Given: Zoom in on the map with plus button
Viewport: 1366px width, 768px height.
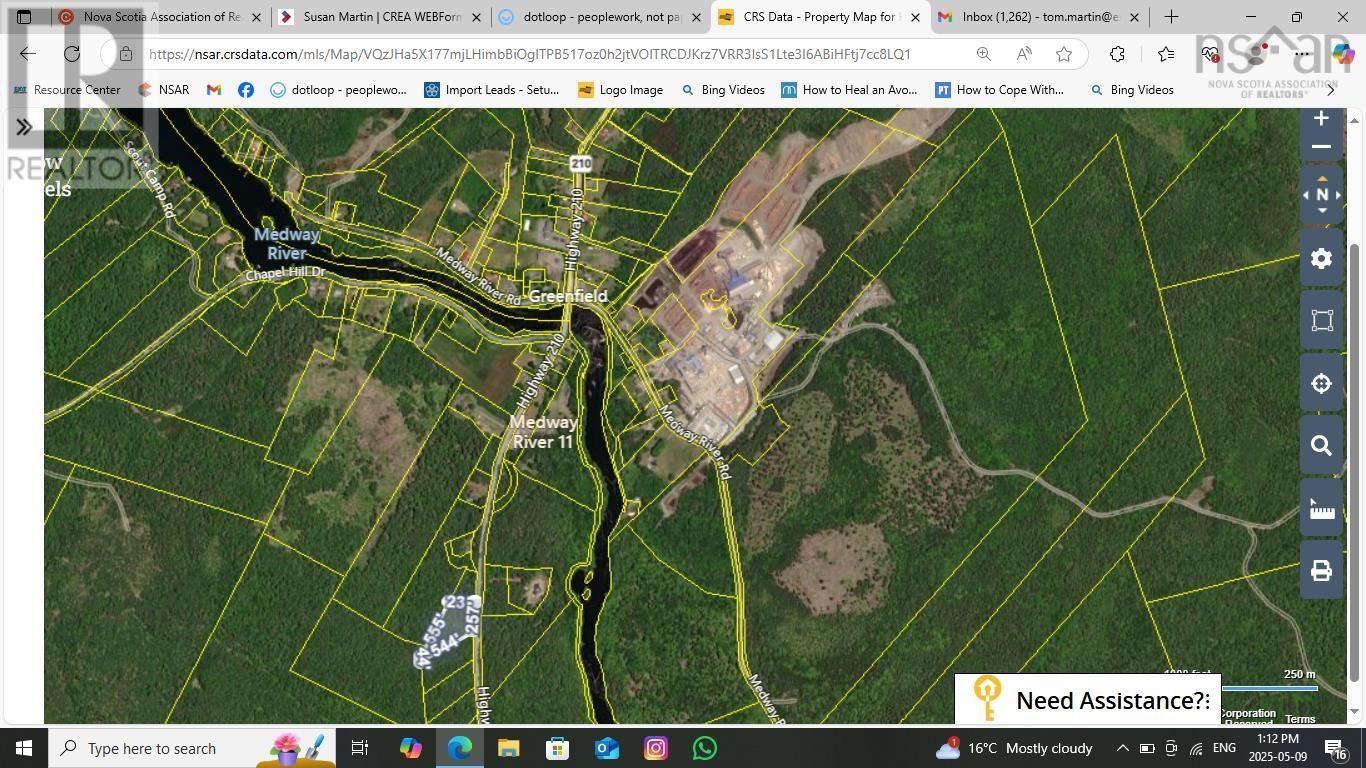Looking at the screenshot, I should [1321, 119].
